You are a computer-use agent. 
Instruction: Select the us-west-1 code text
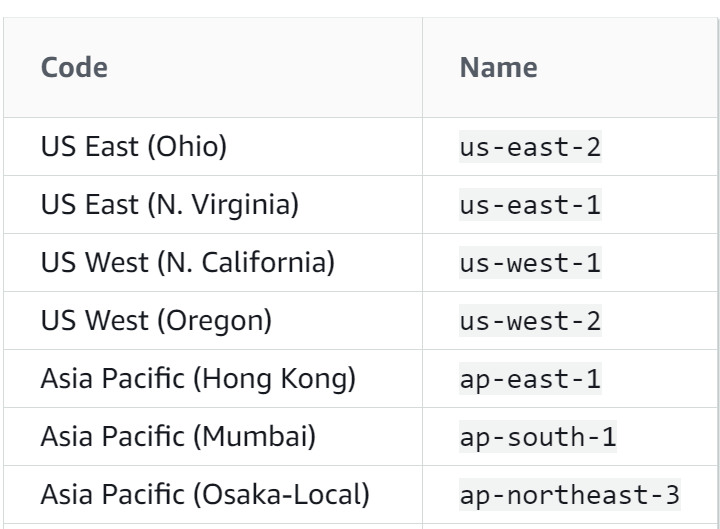(x=530, y=263)
